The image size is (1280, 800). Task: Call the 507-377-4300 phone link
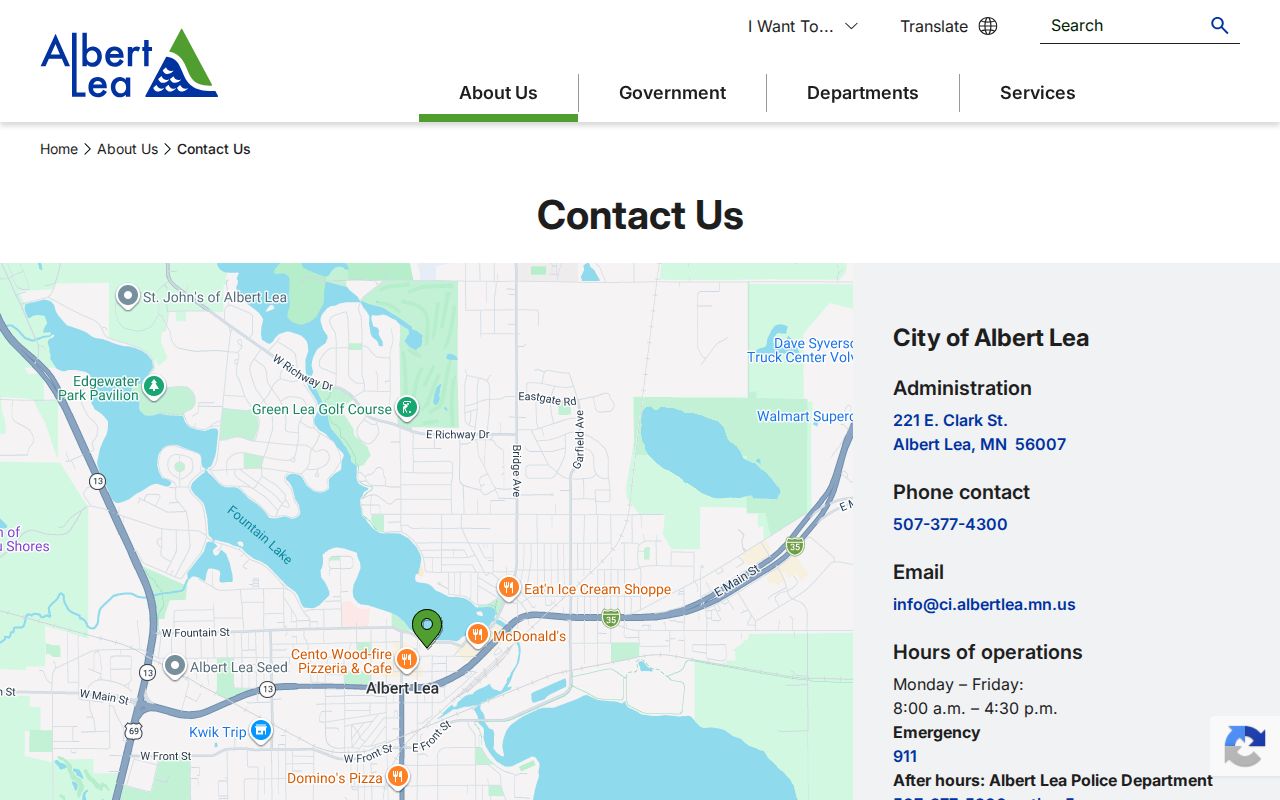[950, 524]
